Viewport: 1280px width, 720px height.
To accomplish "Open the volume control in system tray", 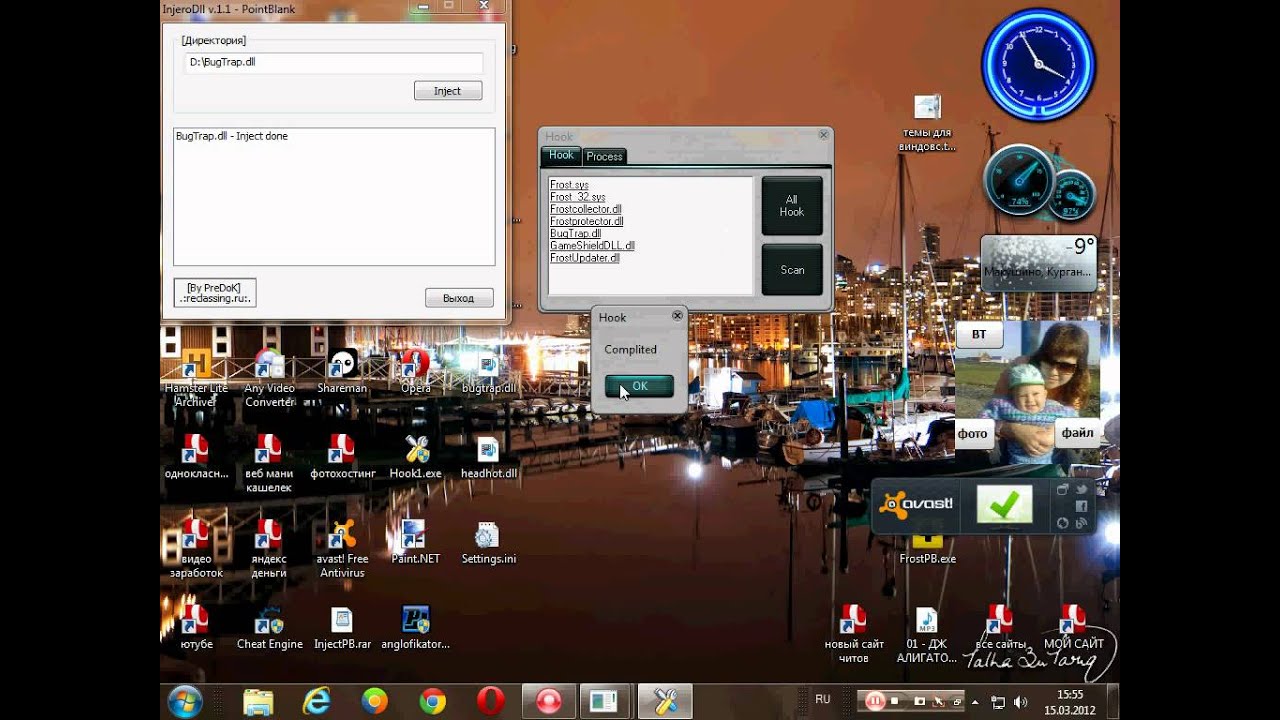I will tap(1020, 701).
